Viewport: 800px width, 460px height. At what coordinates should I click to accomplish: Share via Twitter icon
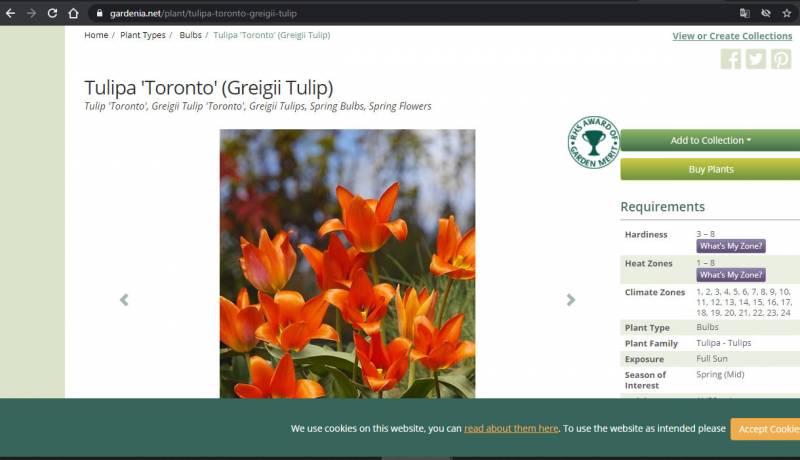tap(756, 59)
